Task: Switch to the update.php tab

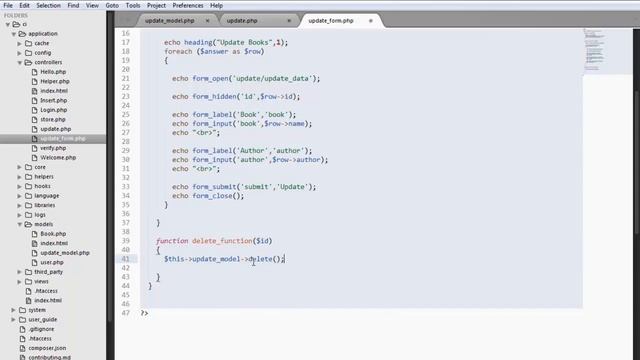Action: point(242,20)
